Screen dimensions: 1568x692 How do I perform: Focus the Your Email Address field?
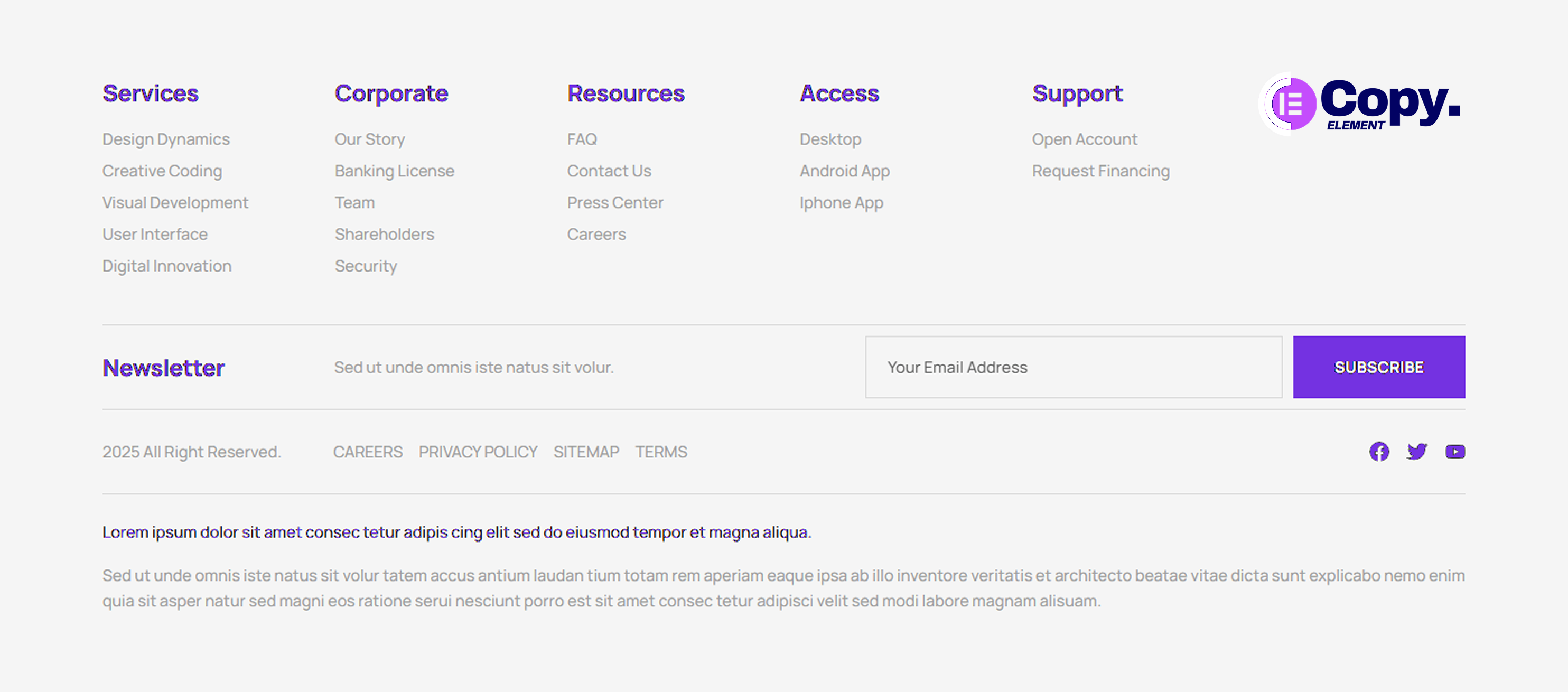click(x=1073, y=367)
